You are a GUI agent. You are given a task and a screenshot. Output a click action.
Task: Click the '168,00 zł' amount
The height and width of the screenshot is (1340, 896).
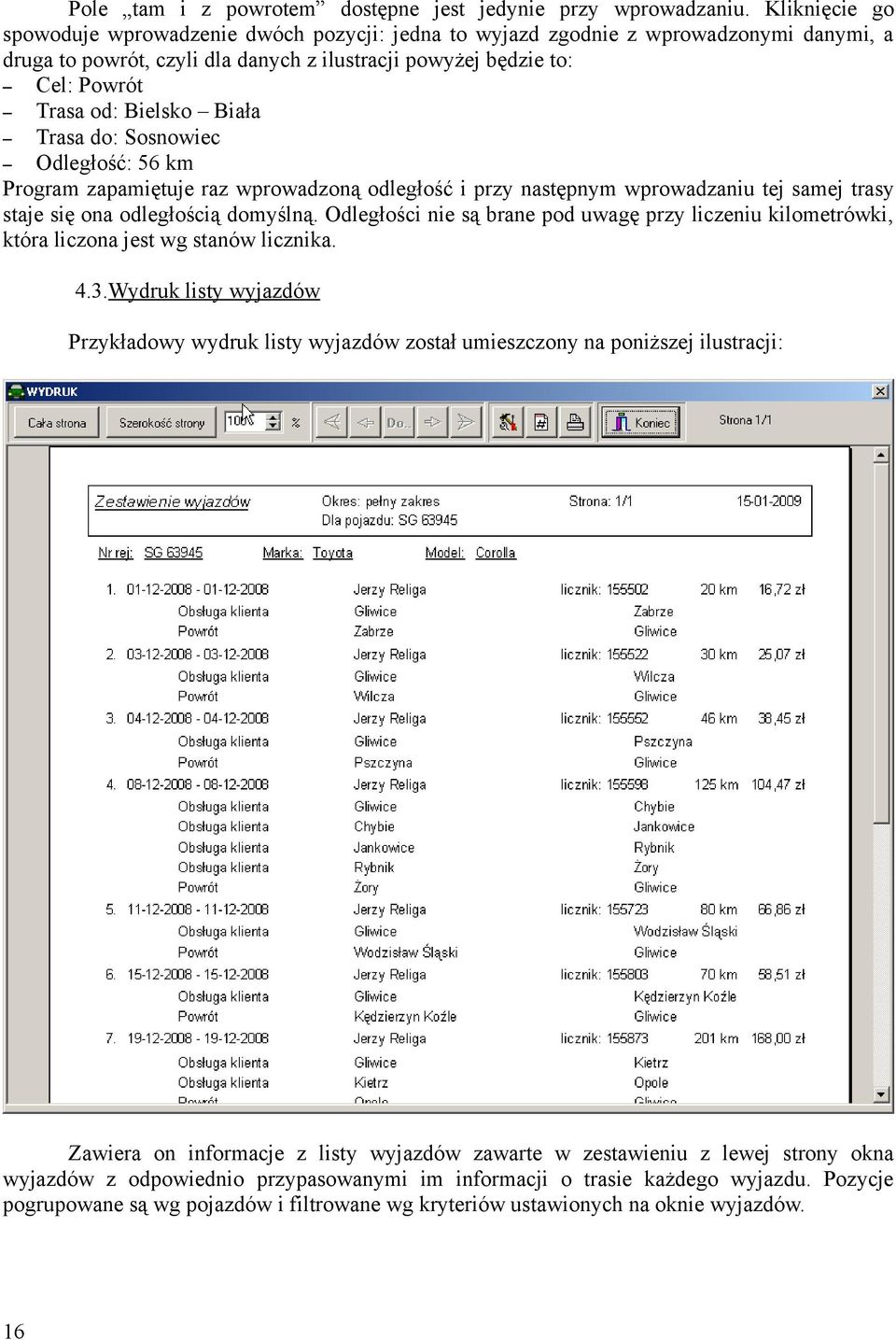coord(778,1038)
